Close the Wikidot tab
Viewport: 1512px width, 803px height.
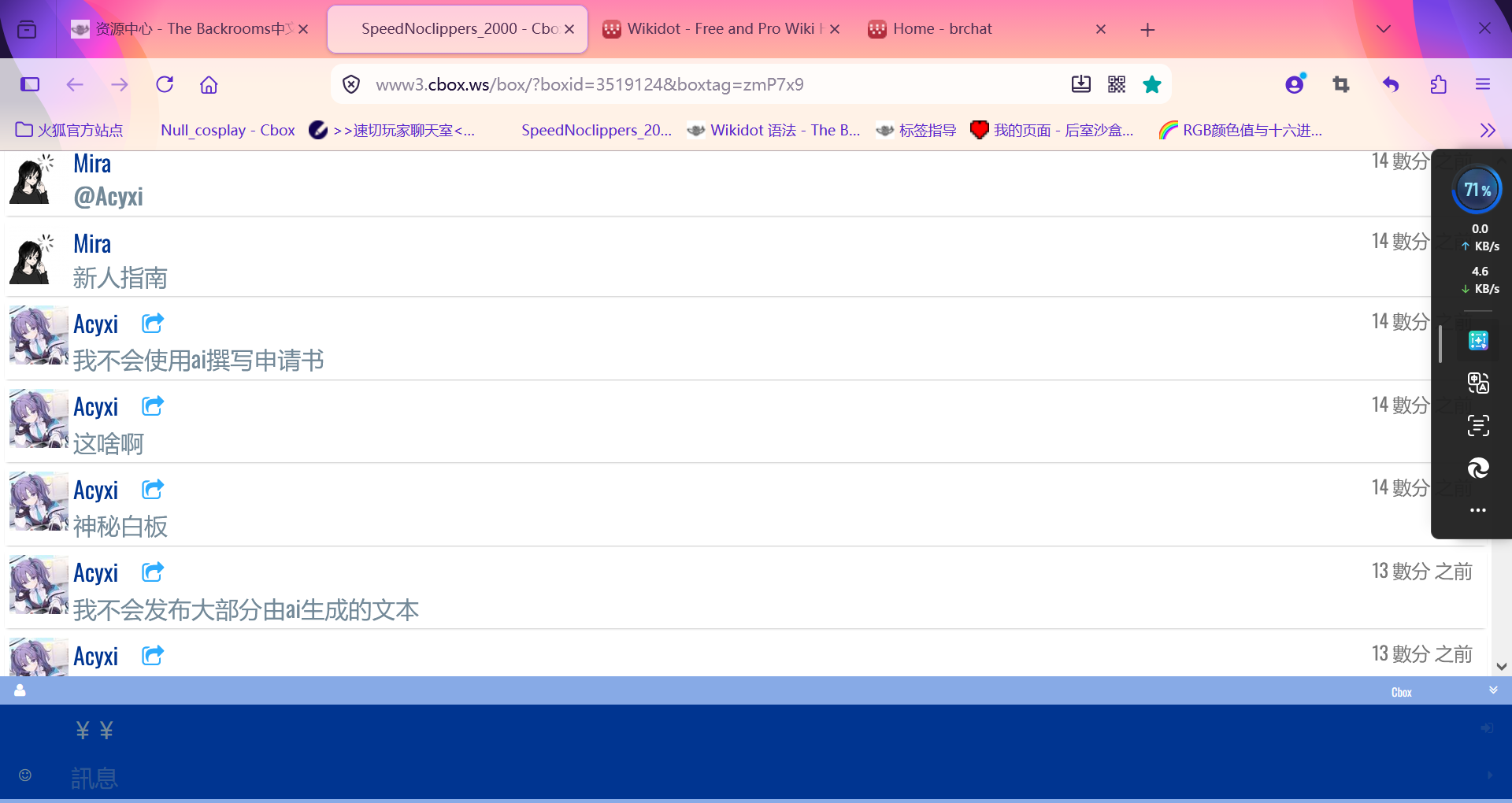coord(835,29)
